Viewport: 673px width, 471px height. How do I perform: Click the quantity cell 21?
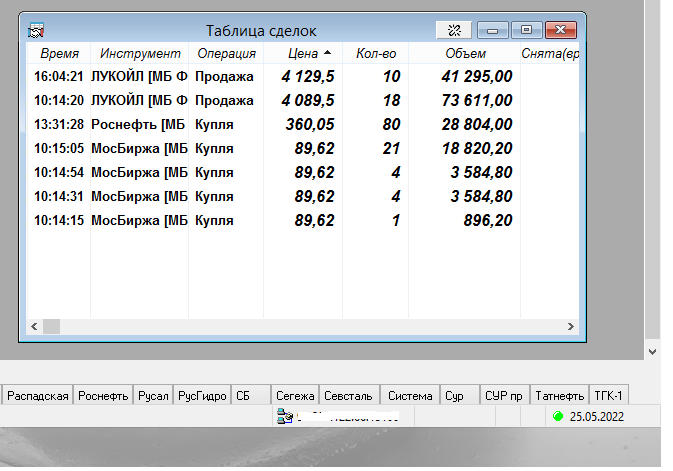coord(391,149)
